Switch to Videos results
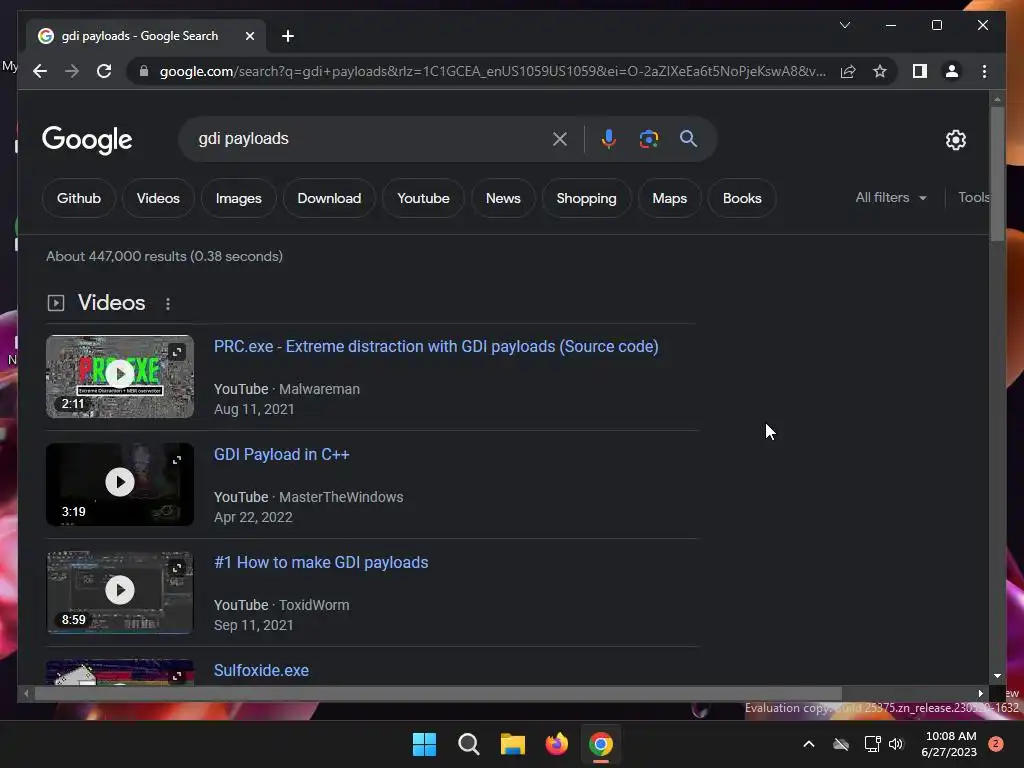 [x=158, y=198]
